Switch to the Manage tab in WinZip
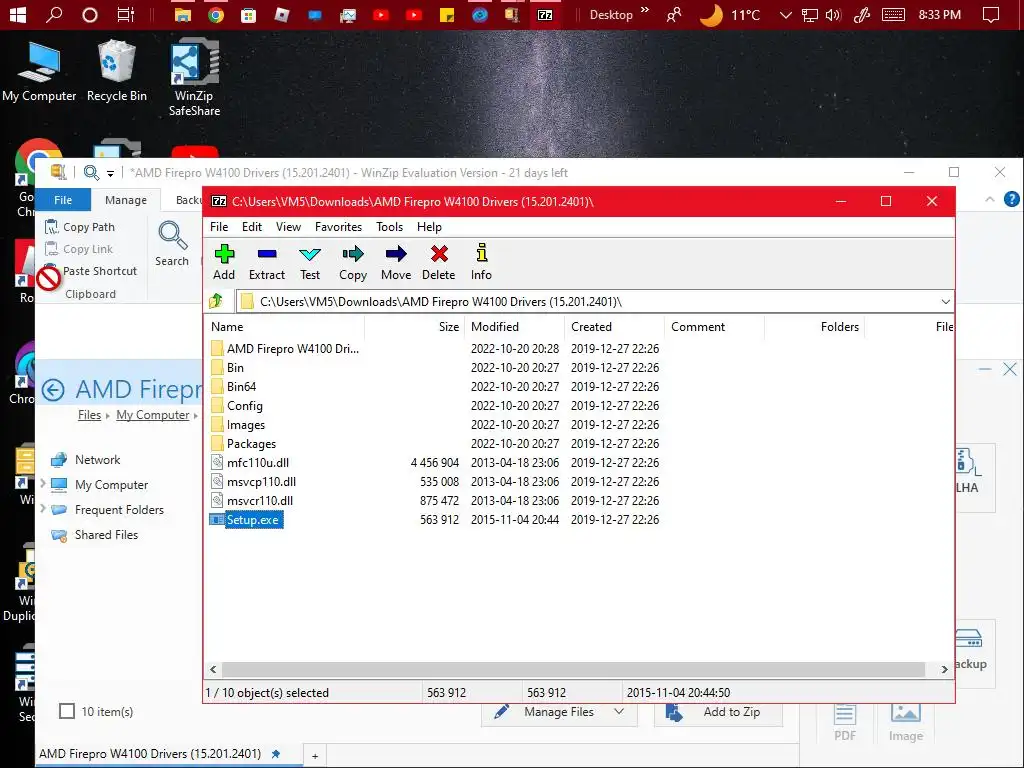 126,200
